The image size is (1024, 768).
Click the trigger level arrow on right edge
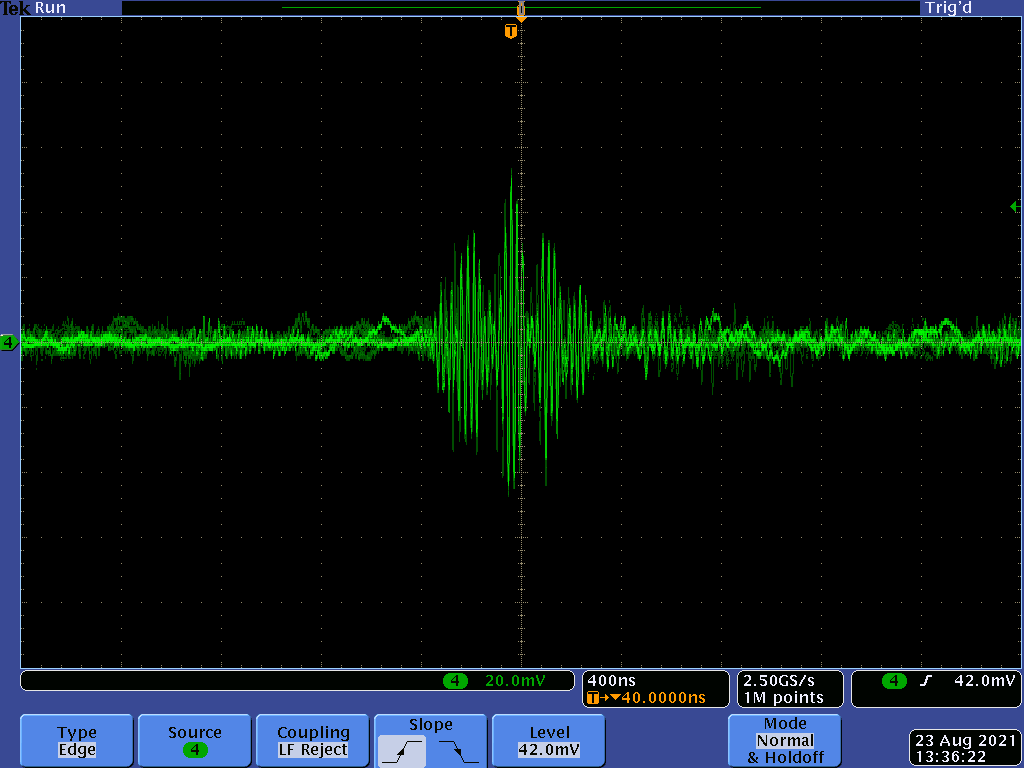pos(1014,207)
